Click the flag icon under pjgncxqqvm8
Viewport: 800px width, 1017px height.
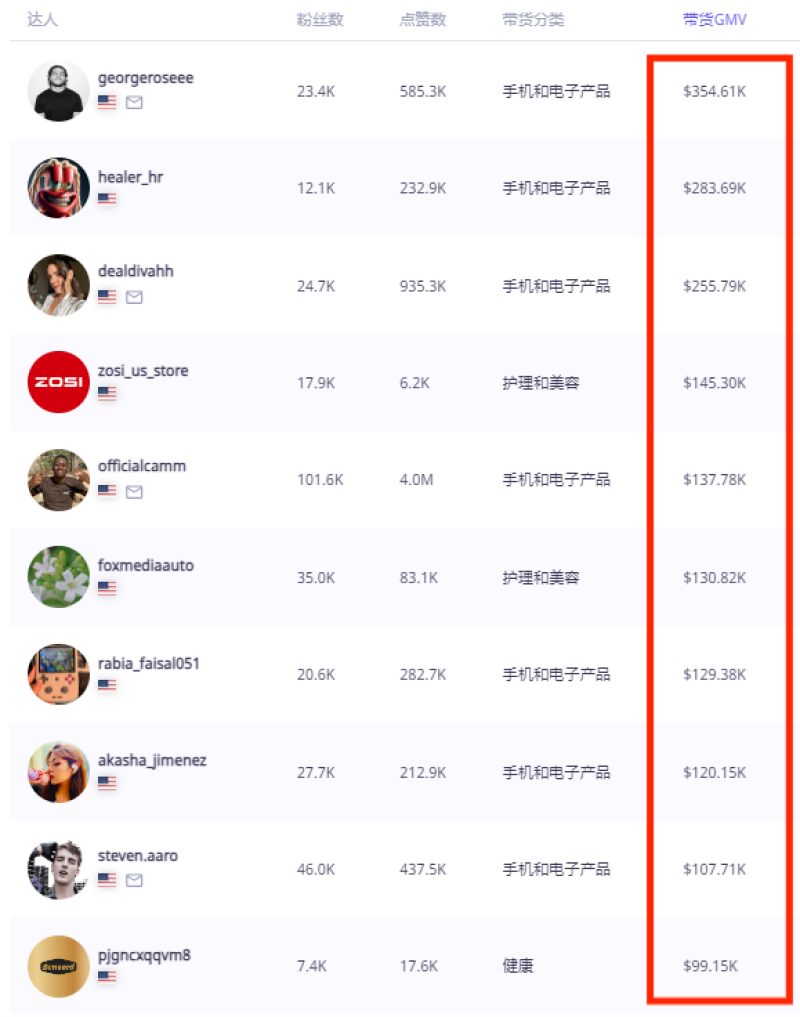pos(107,977)
